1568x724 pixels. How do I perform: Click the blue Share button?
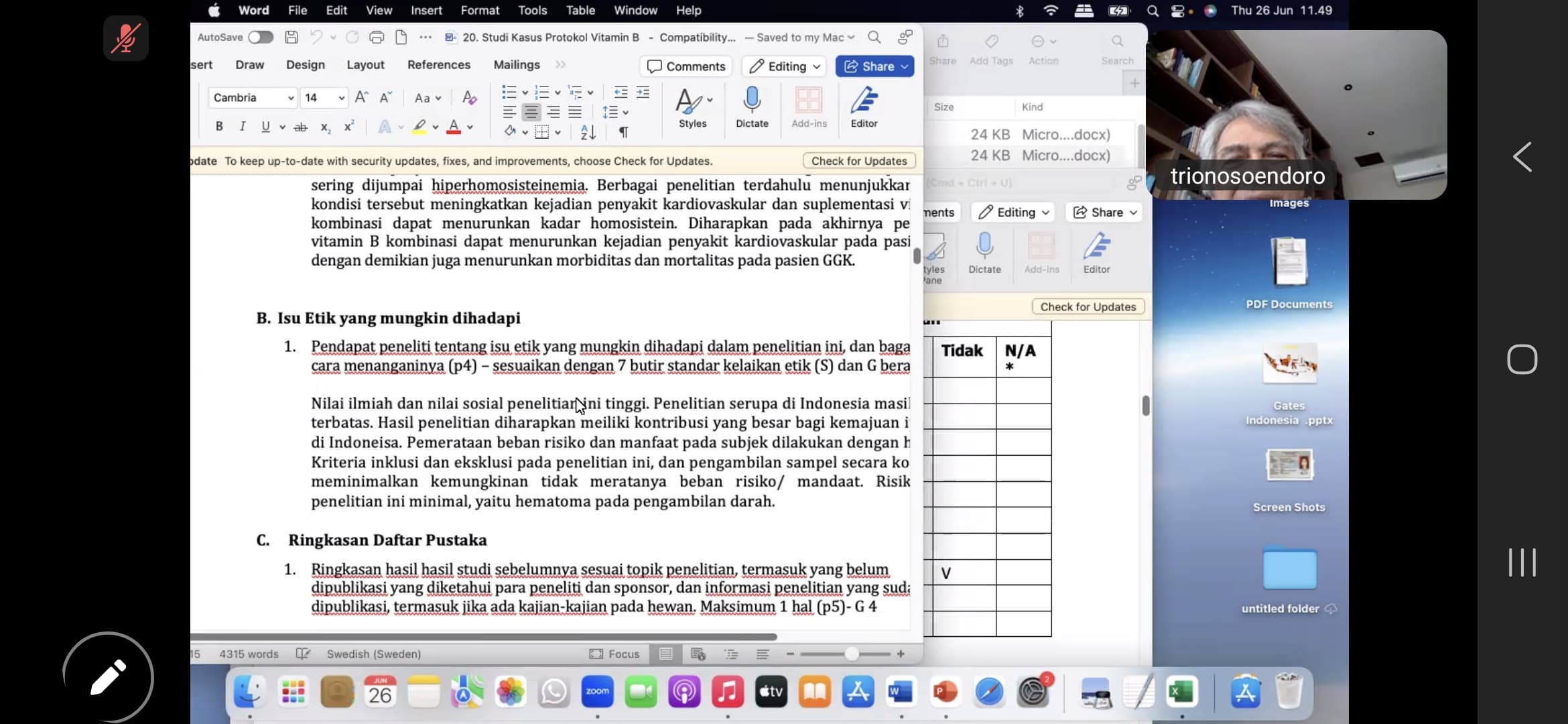tap(874, 66)
